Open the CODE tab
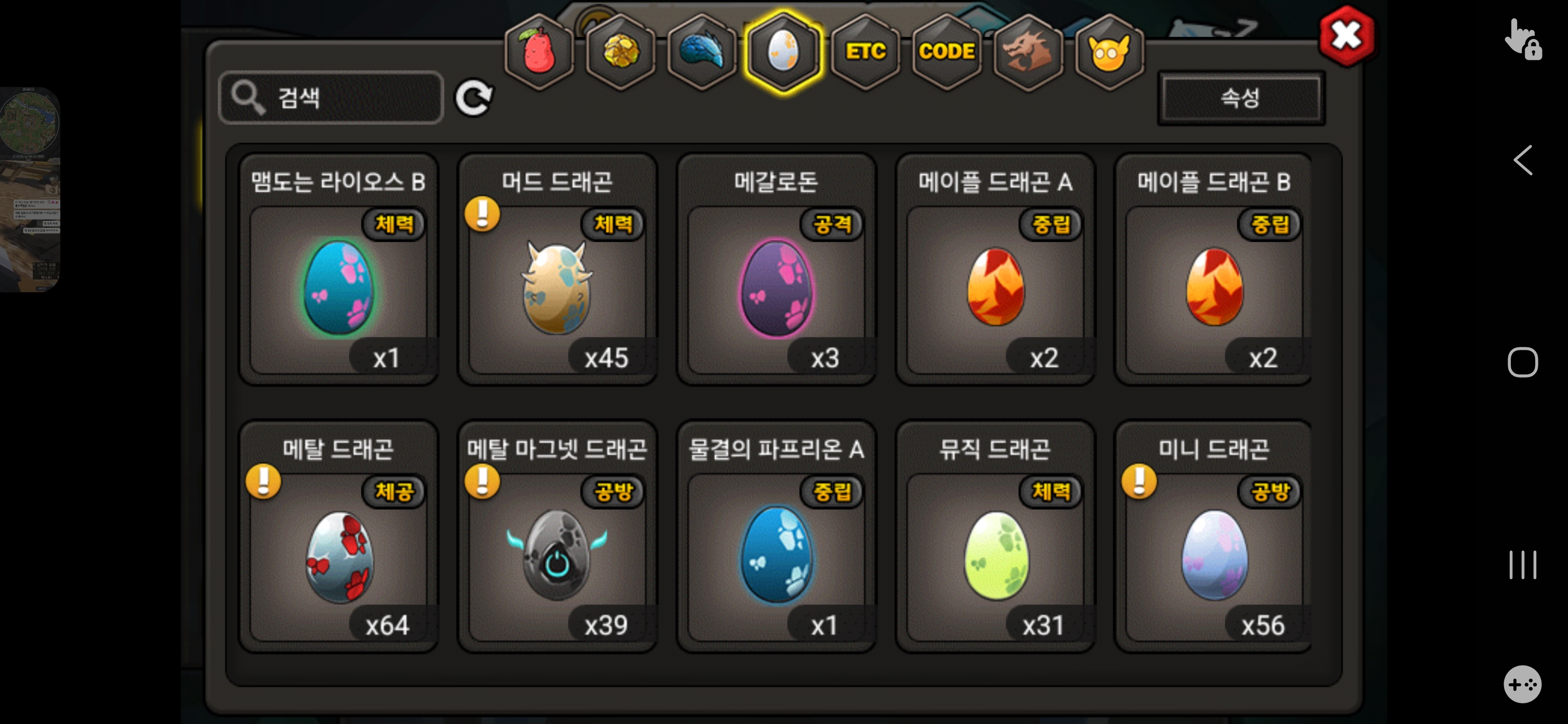Image resolution: width=1568 pixels, height=724 pixels. click(x=946, y=52)
